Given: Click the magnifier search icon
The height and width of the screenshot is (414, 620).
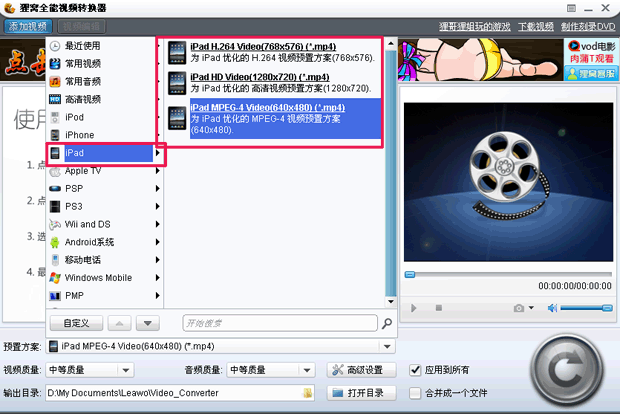Looking at the screenshot, I should [x=387, y=323].
